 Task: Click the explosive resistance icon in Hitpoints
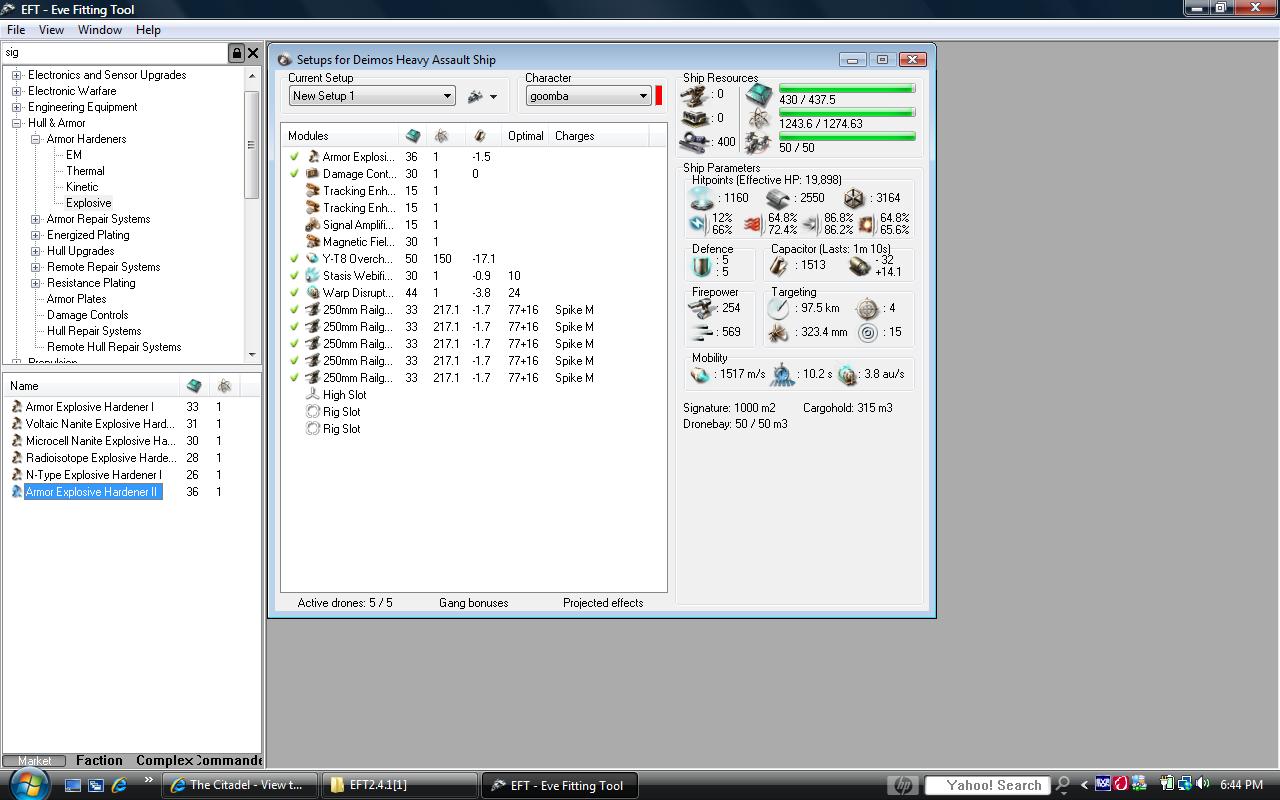(x=866, y=224)
